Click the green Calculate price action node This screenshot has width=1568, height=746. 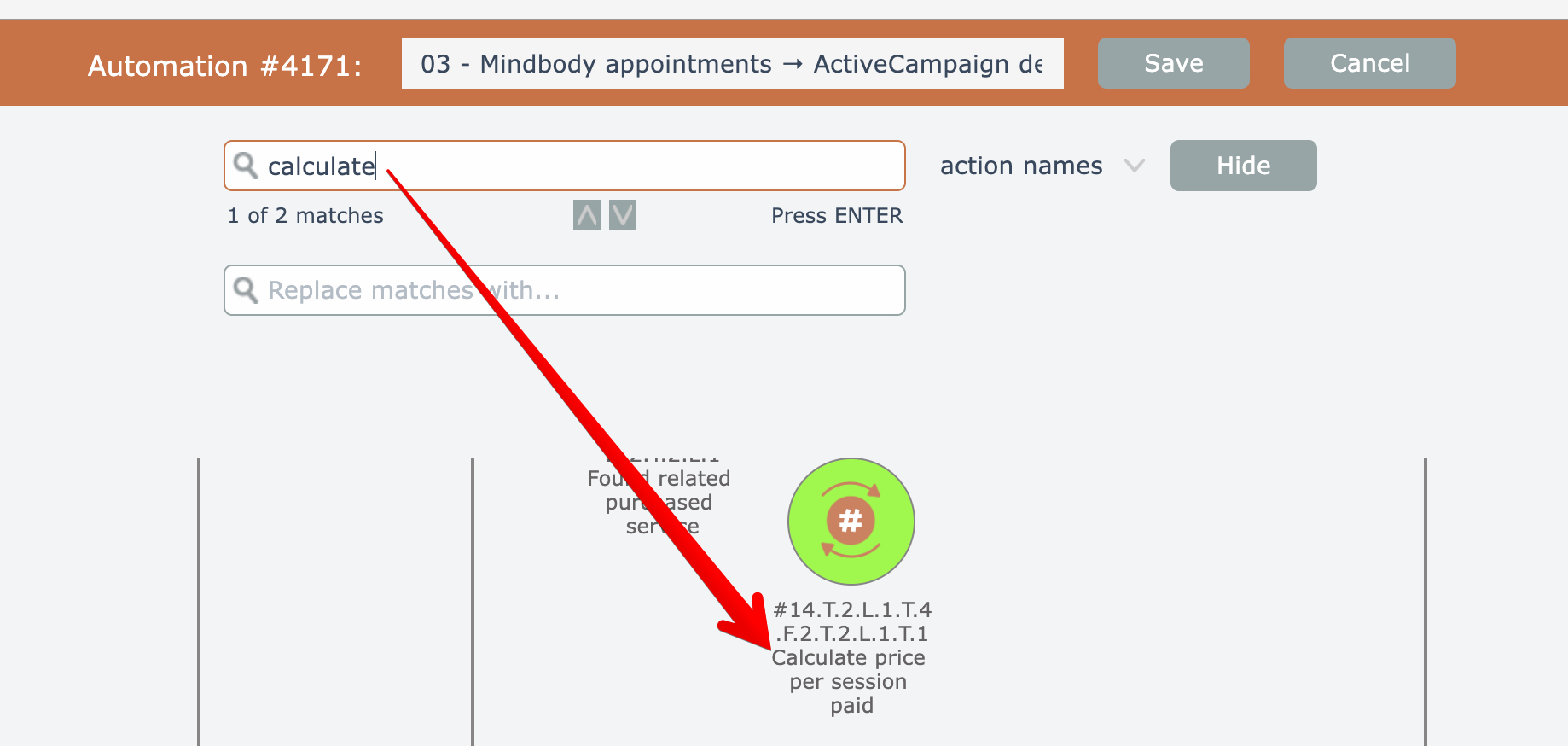click(x=851, y=522)
